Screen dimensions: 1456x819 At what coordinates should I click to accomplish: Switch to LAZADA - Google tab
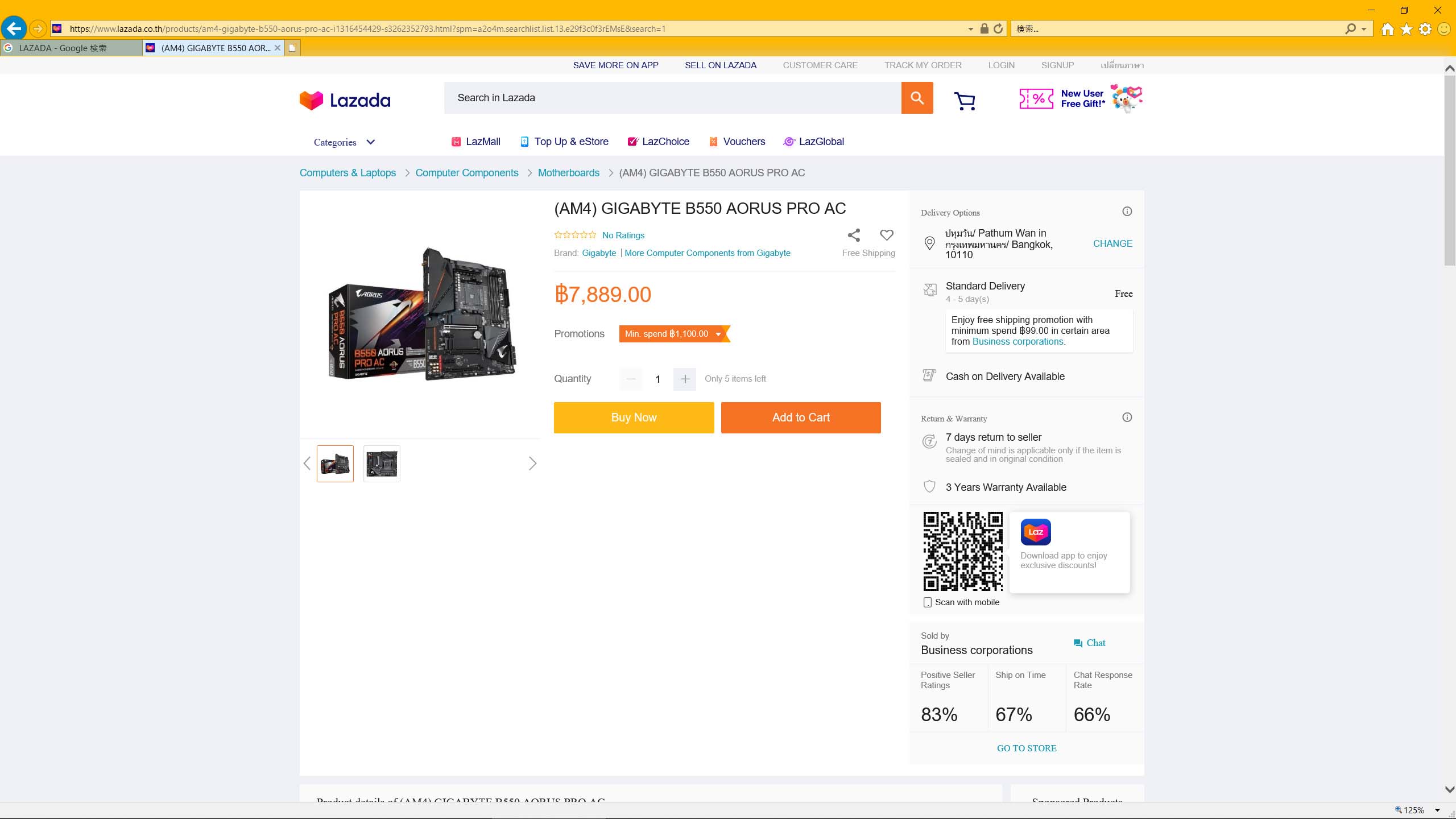[71, 48]
